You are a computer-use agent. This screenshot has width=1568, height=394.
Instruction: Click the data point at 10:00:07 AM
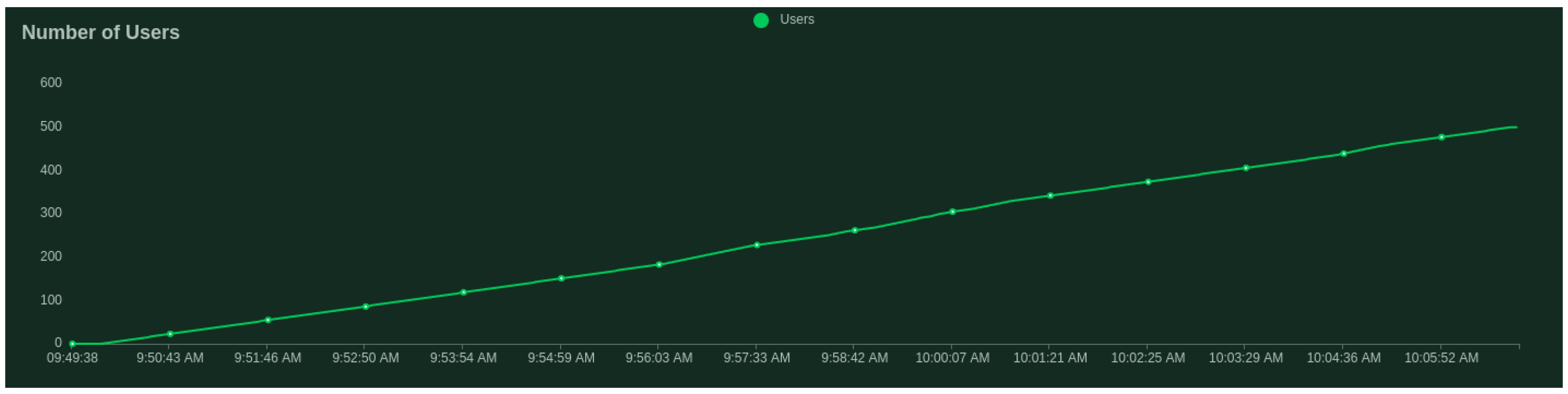pos(953,212)
